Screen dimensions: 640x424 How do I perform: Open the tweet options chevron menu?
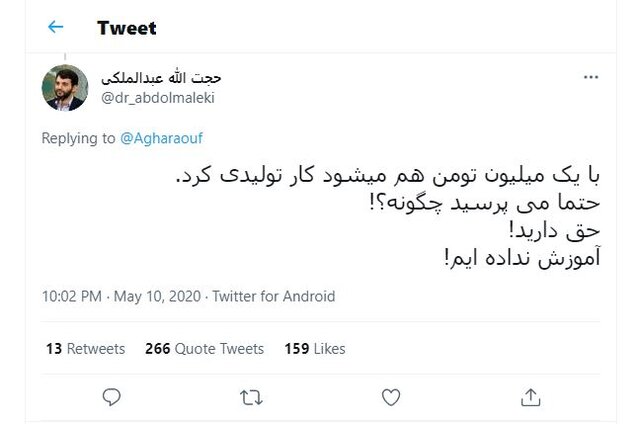(593, 77)
